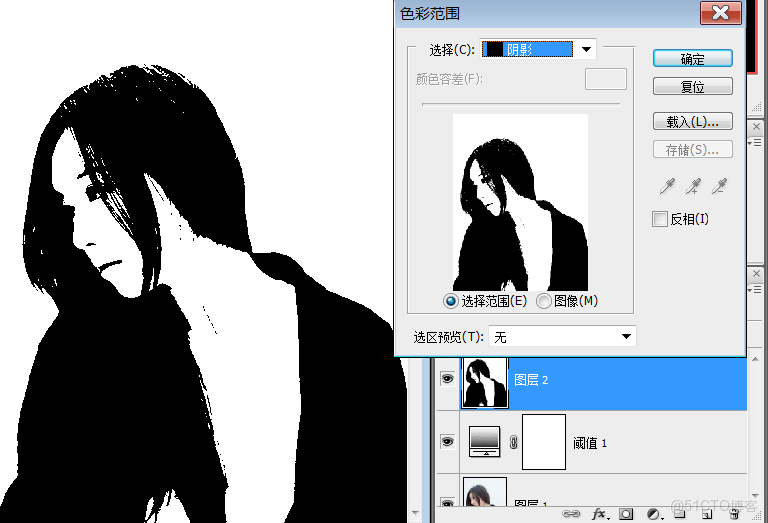Click the 图层 2 layer thumbnail
This screenshot has height=523, width=768.
pyautogui.click(x=485, y=383)
